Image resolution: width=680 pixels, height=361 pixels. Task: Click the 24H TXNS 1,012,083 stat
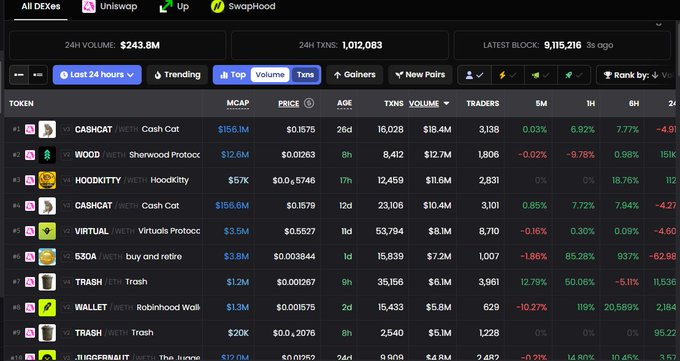[x=340, y=45]
